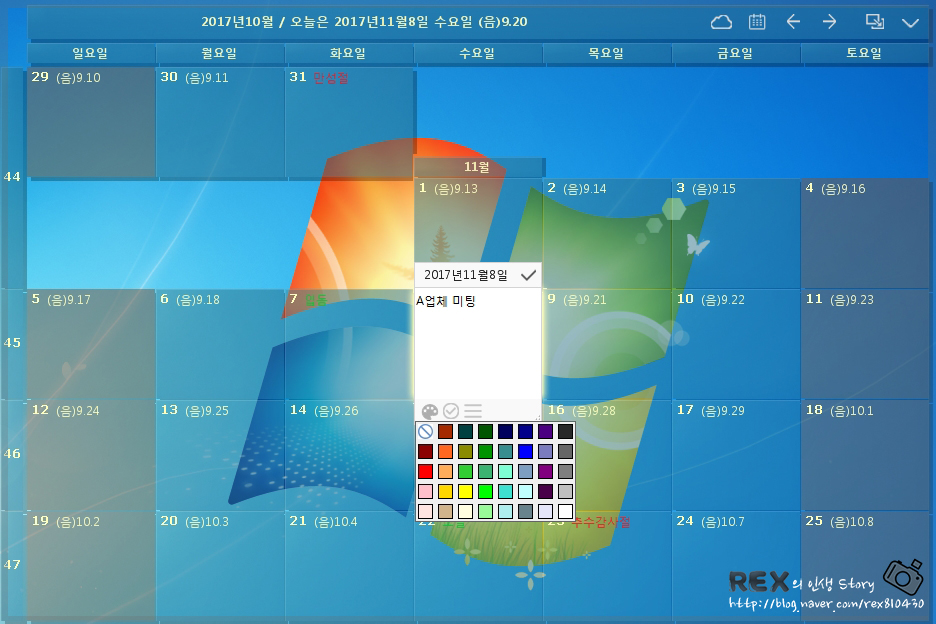This screenshot has height=624, width=936.
Task: Click the palette icon in note editor
Action: (430, 411)
